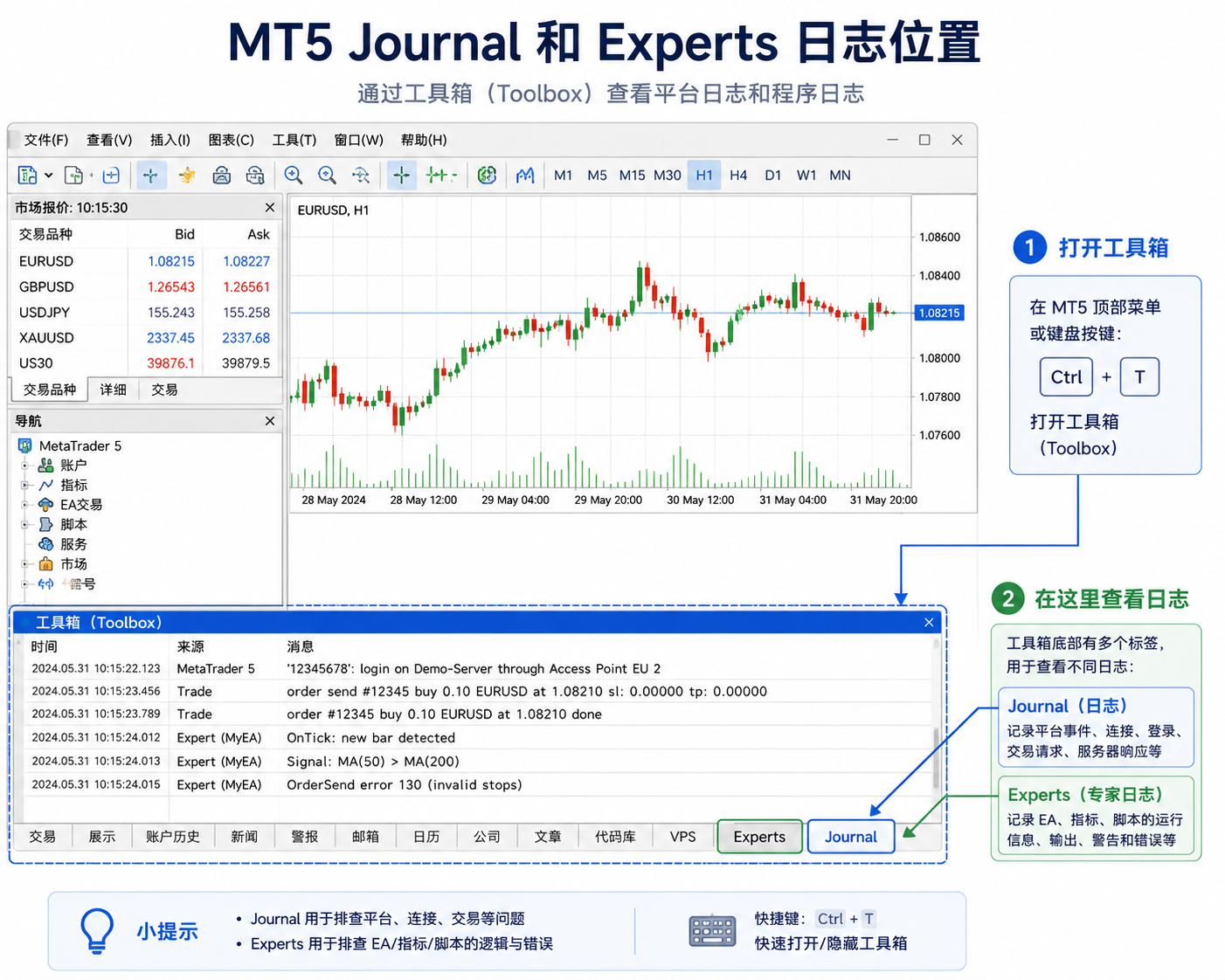Open the 警报 tab in Toolbox
1225x980 pixels.
(x=305, y=837)
